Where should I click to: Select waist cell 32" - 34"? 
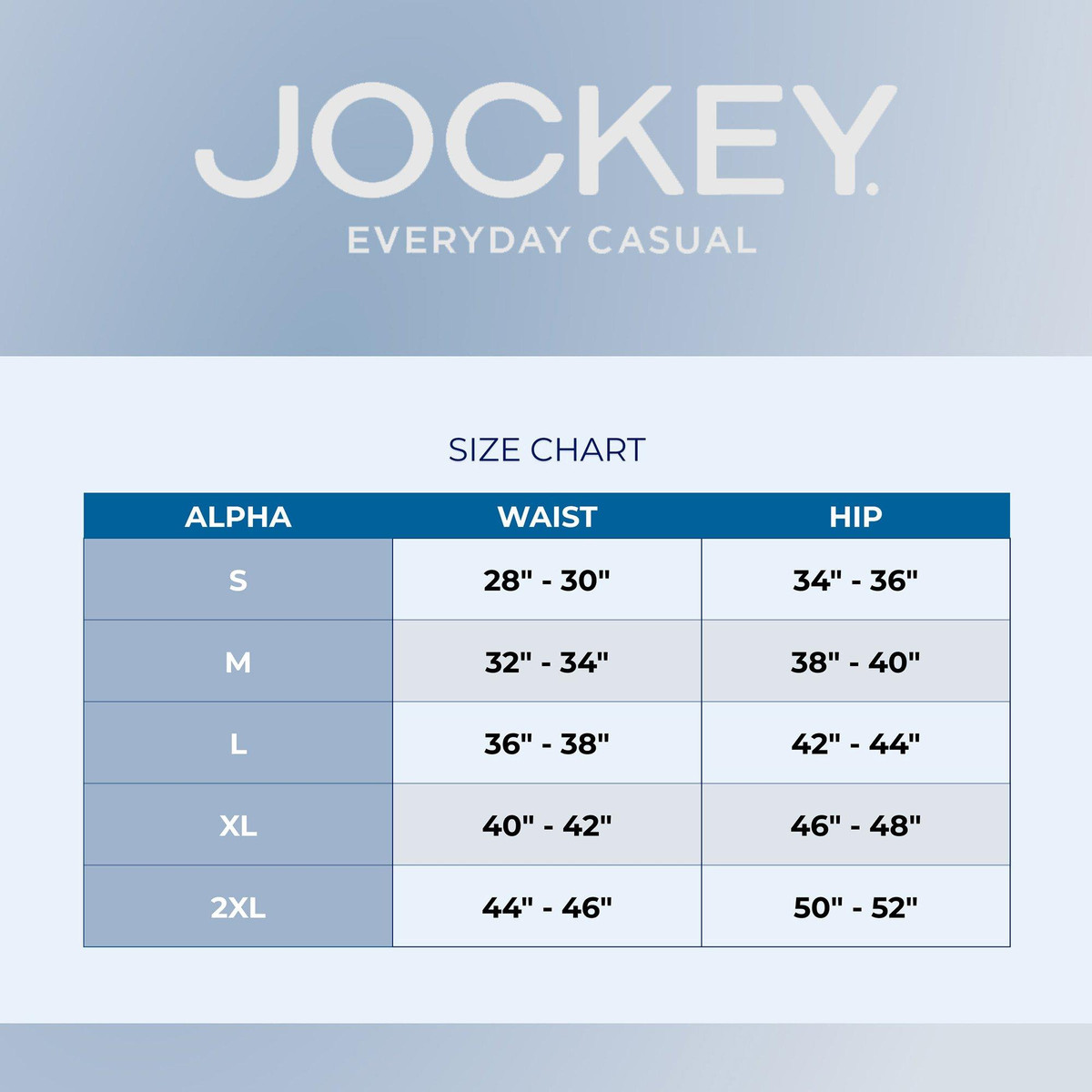(x=547, y=662)
